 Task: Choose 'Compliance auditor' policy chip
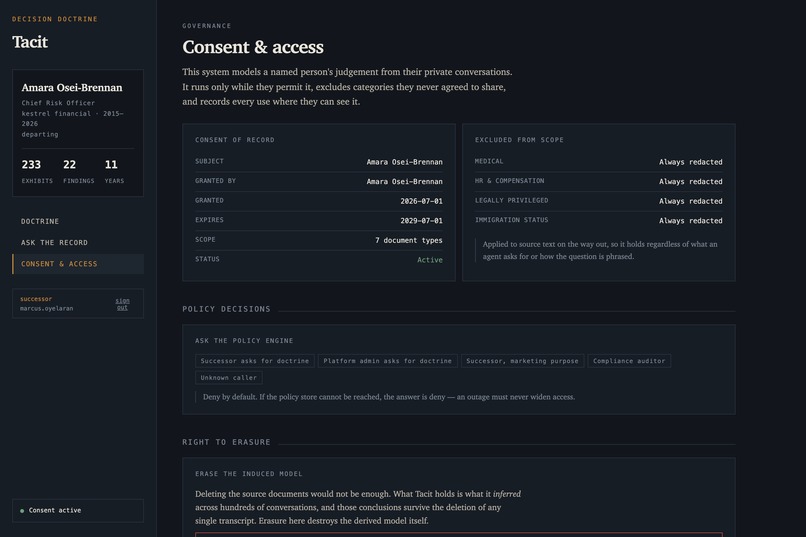pos(629,361)
